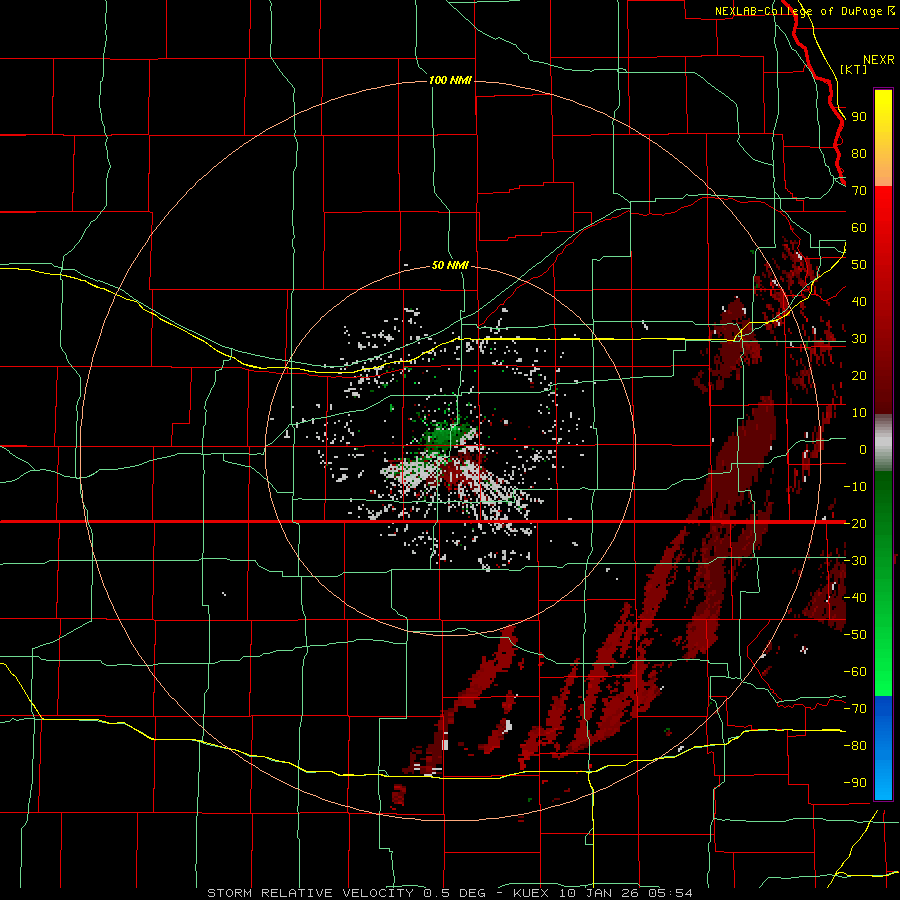The image size is (900, 900).
Task: Click the -30 value on velocity scale
Action: coord(855,561)
